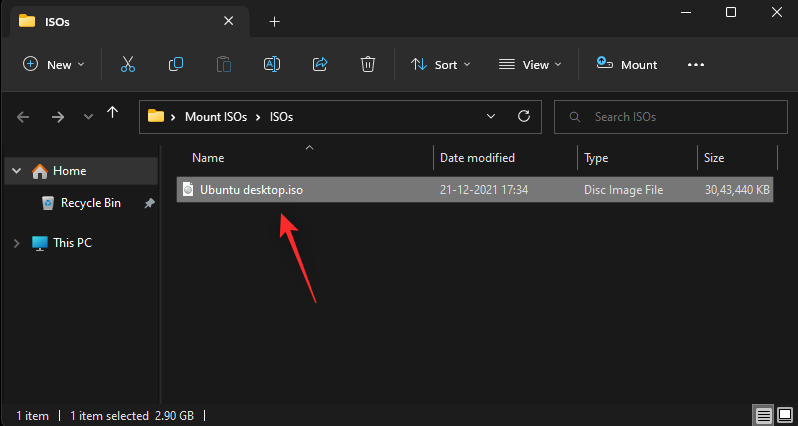Click the Share icon in toolbar
Screen dimensions: 798x426
(320, 64)
